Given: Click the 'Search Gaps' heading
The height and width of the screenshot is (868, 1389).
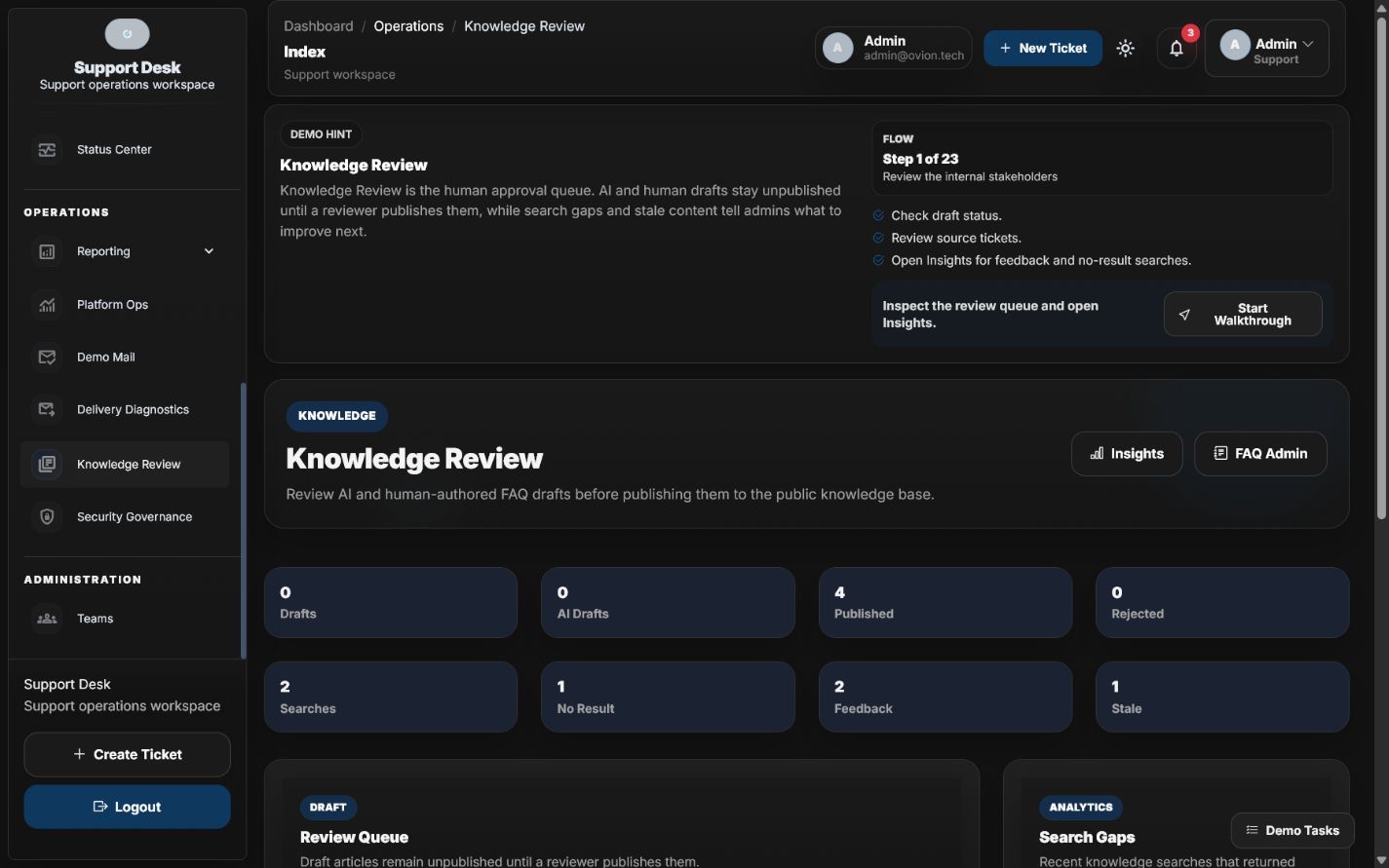Looking at the screenshot, I should pyautogui.click(x=1087, y=838).
